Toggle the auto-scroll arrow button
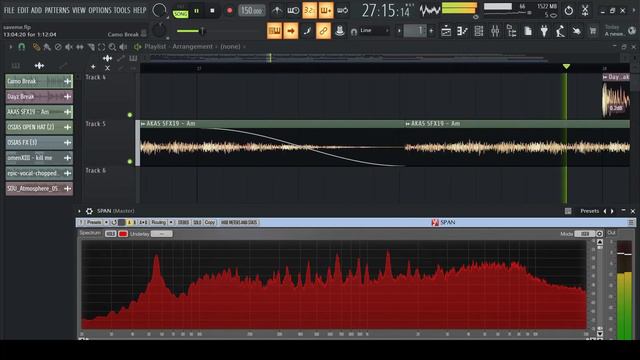The height and width of the screenshot is (360, 640). (291, 31)
